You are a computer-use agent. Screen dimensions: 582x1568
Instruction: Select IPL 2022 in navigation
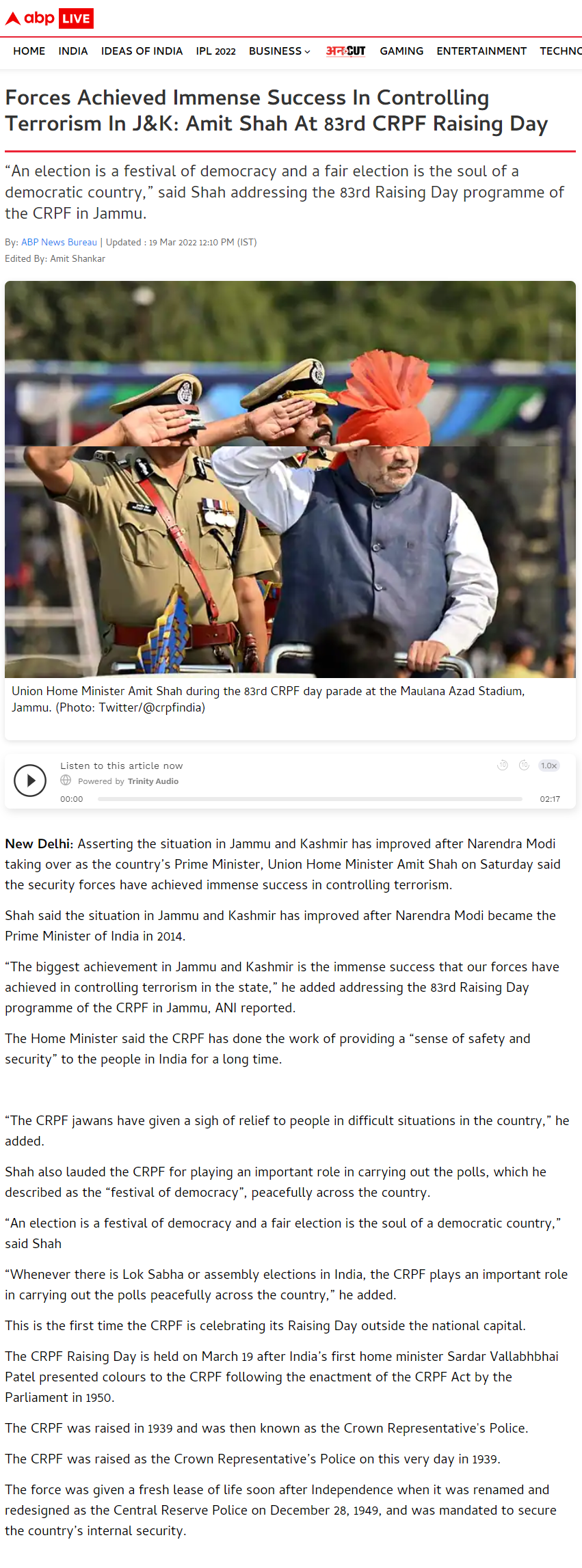click(215, 51)
